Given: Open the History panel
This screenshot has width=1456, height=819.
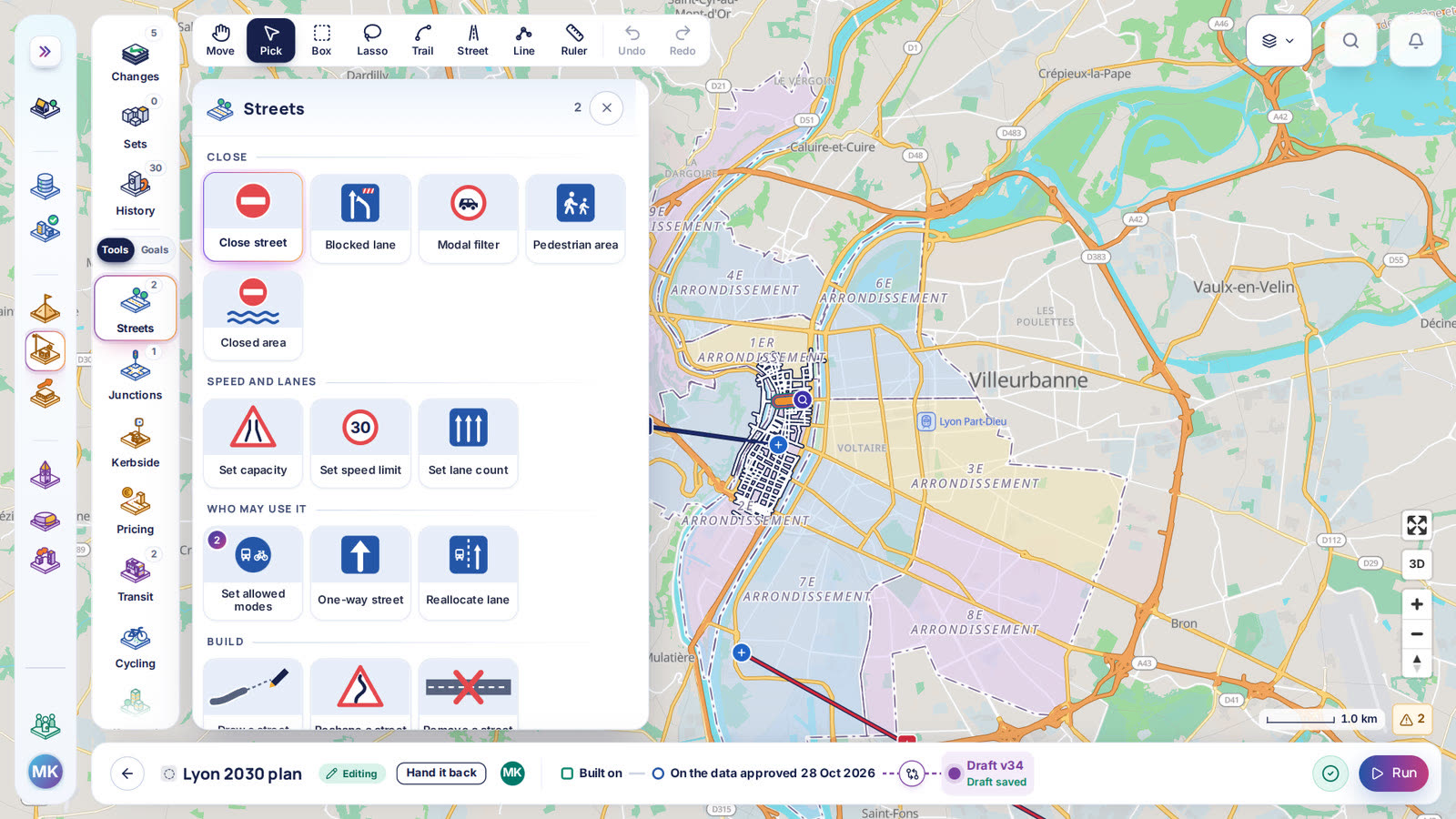Looking at the screenshot, I should tap(136, 190).
